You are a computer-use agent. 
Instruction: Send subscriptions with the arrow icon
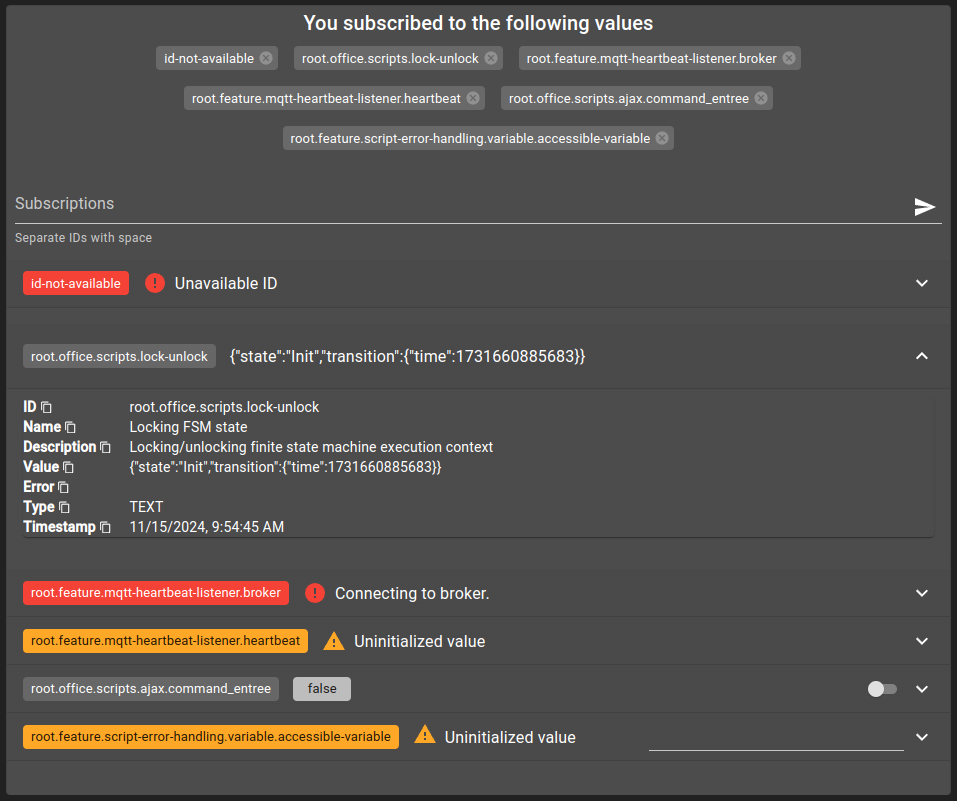[925, 207]
